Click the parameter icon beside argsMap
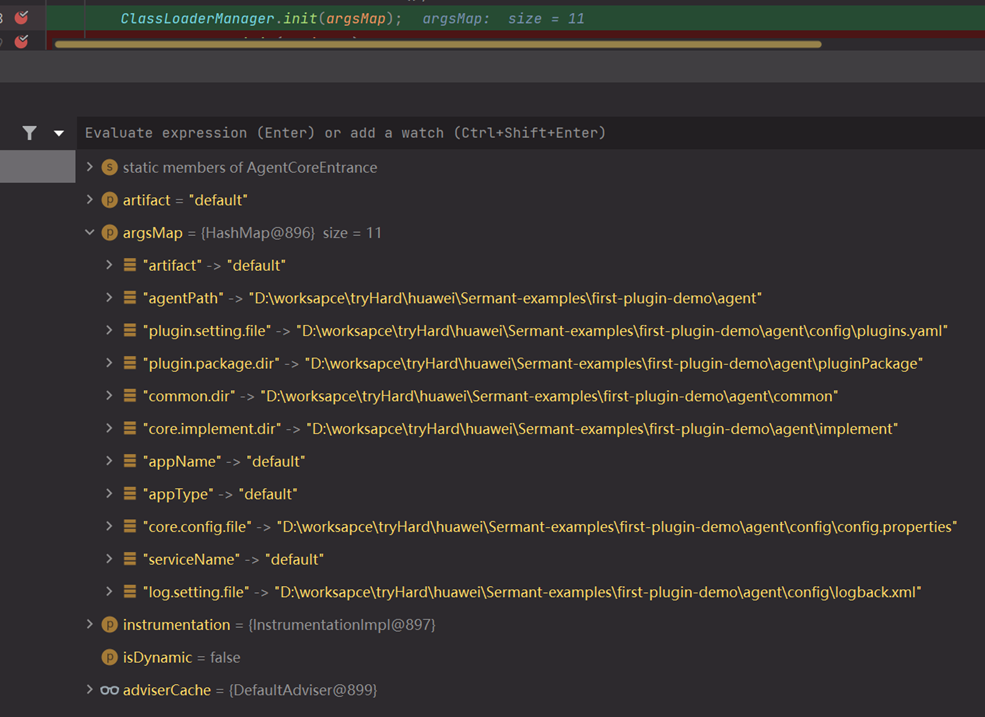The width and height of the screenshot is (985, 717). tap(110, 233)
